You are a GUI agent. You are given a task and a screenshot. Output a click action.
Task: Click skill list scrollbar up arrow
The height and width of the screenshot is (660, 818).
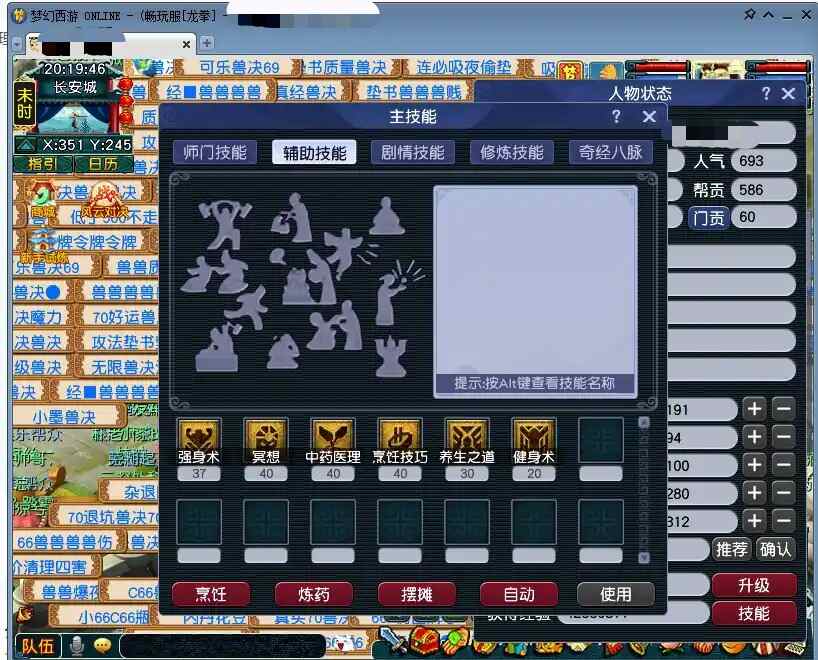click(644, 423)
